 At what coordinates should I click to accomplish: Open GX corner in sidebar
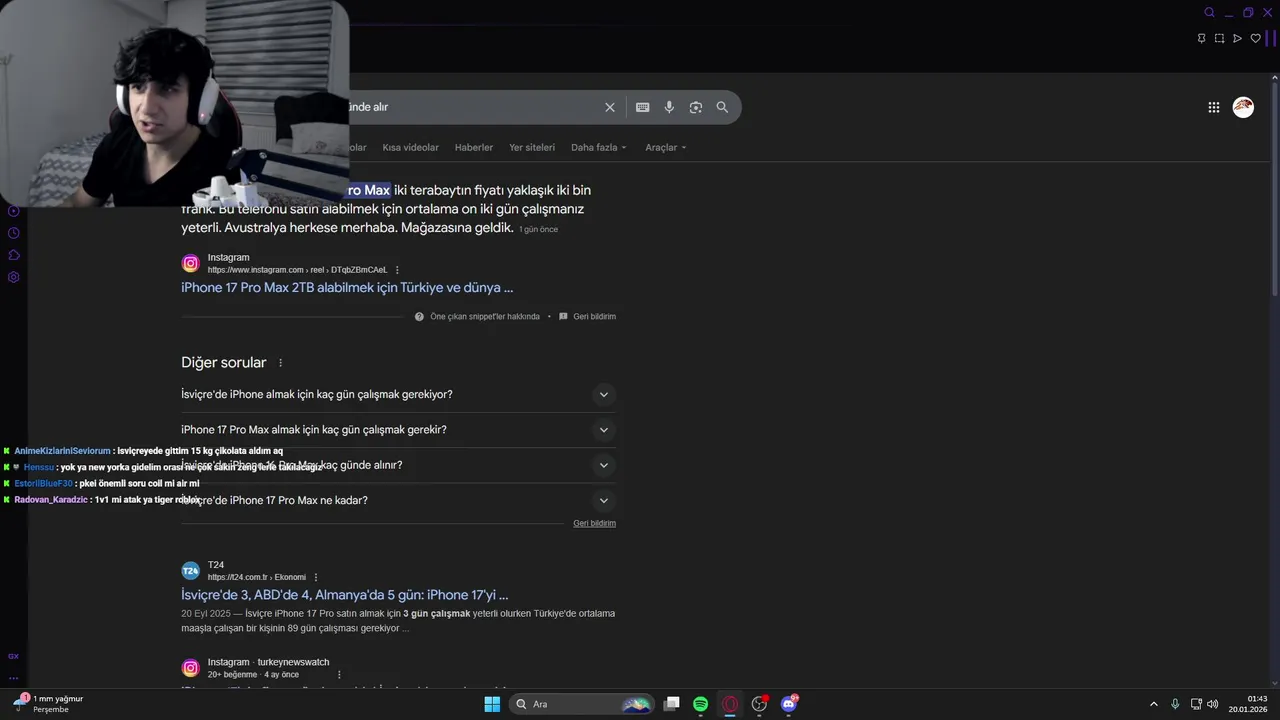pos(13,656)
